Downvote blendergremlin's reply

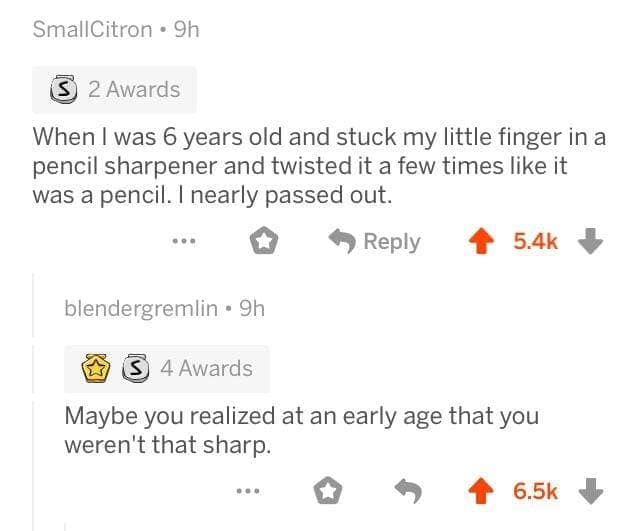(591, 491)
